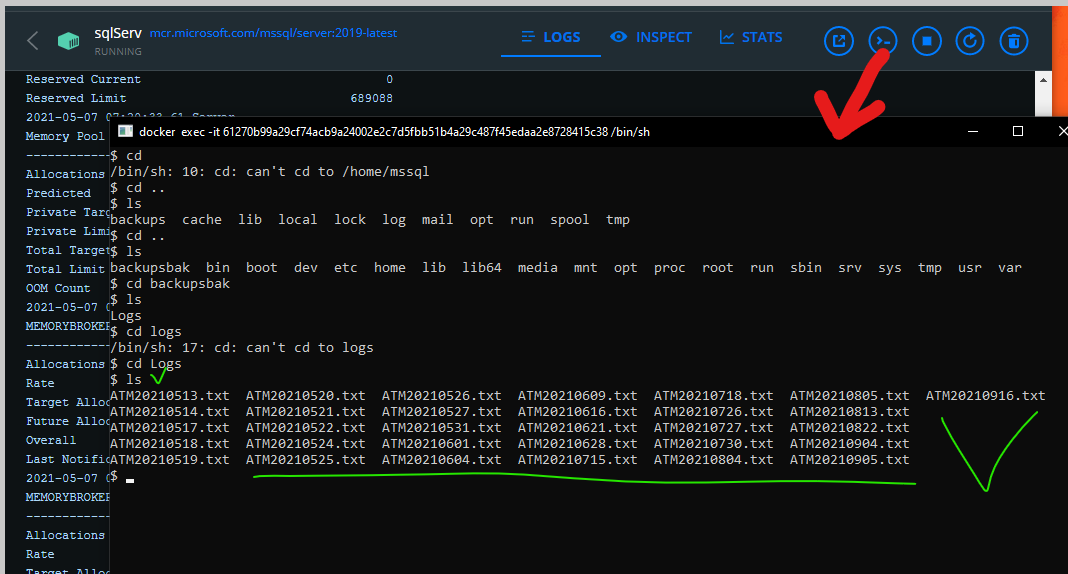Open the mcr.microsoft.com/mssql/server:2019-latest image link
This screenshot has width=1068, height=574.
273,33
